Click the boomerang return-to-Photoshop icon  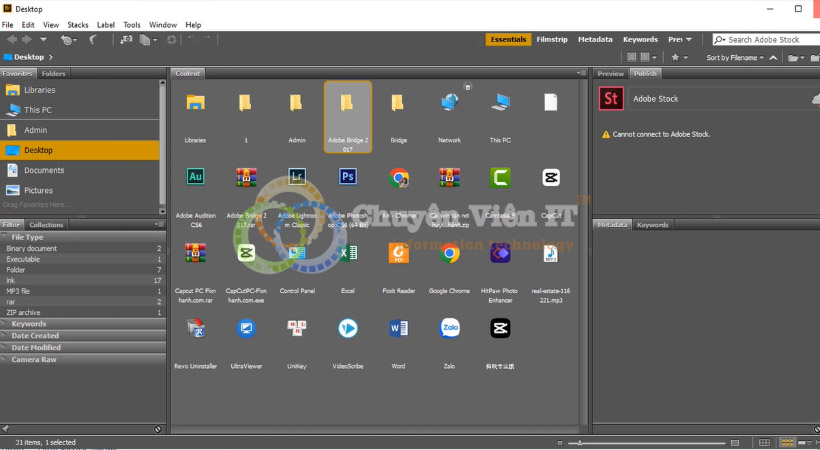coord(93,40)
